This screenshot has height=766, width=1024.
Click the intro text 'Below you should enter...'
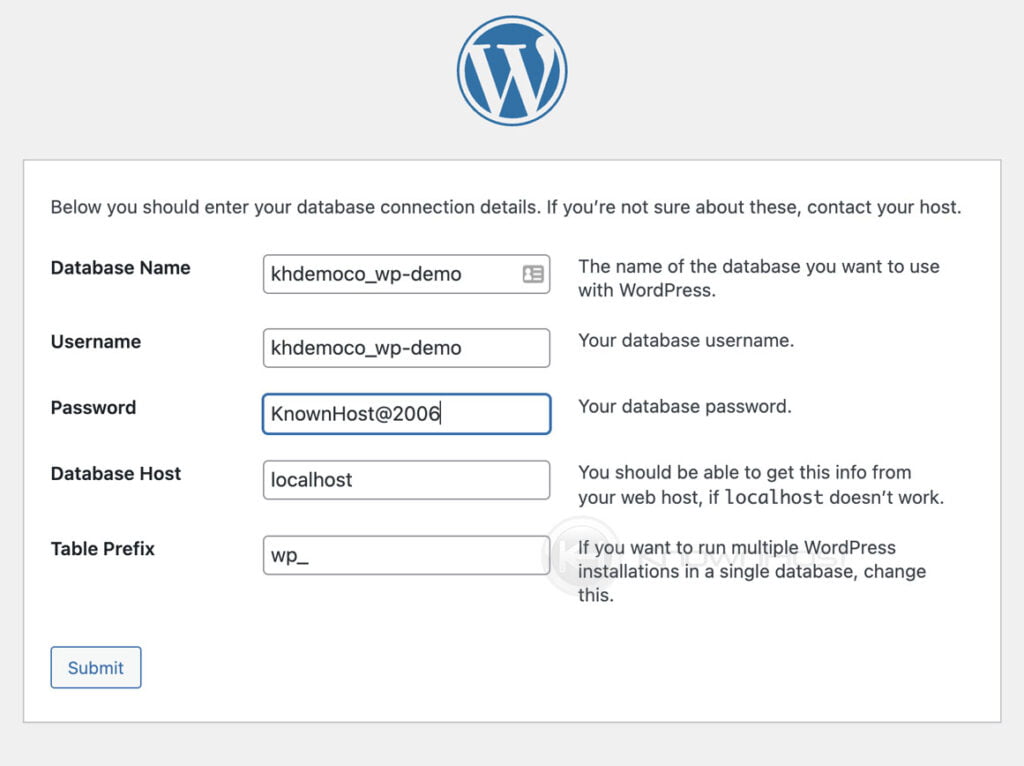(x=506, y=207)
